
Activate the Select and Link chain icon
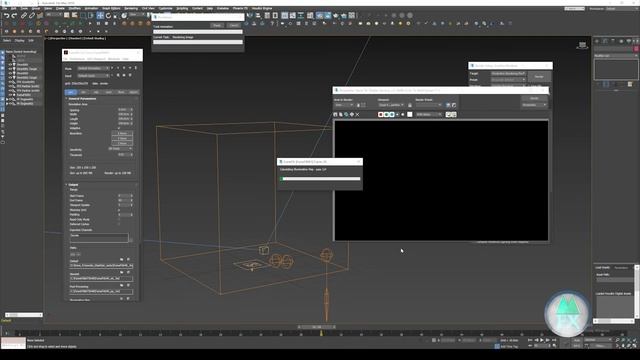click(x=24, y=16)
